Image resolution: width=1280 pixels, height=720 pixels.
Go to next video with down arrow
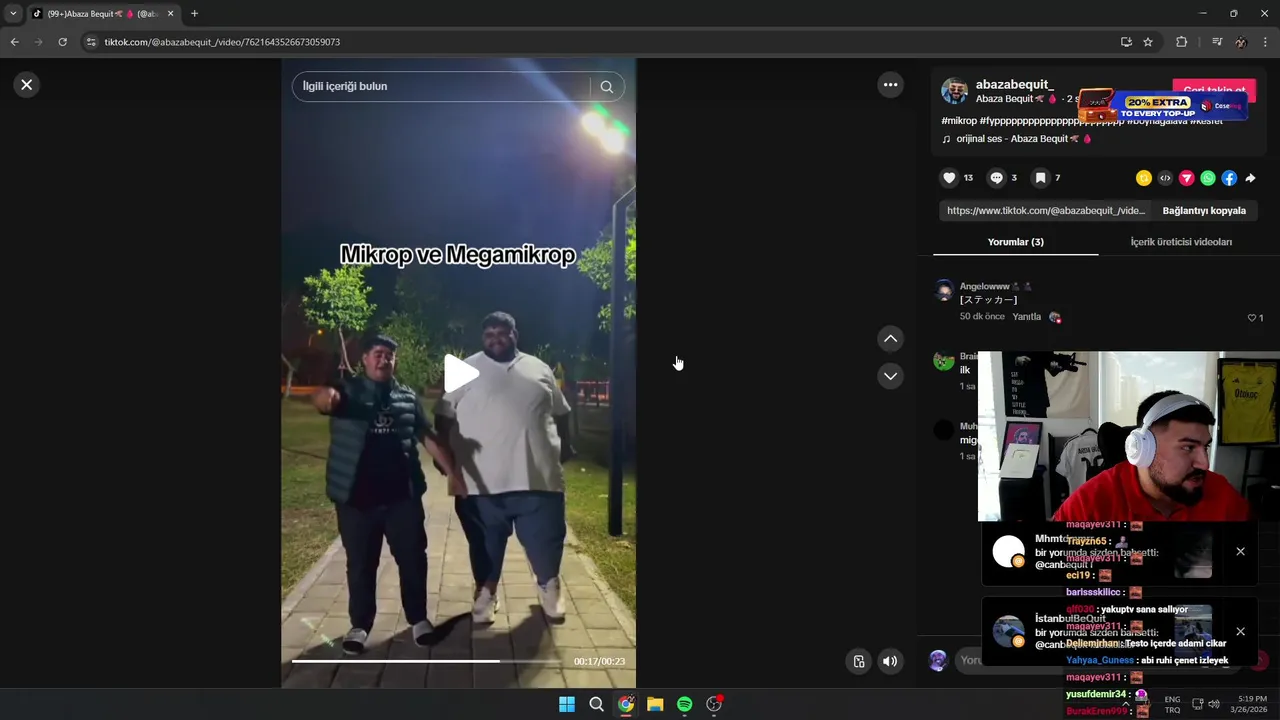coord(890,376)
